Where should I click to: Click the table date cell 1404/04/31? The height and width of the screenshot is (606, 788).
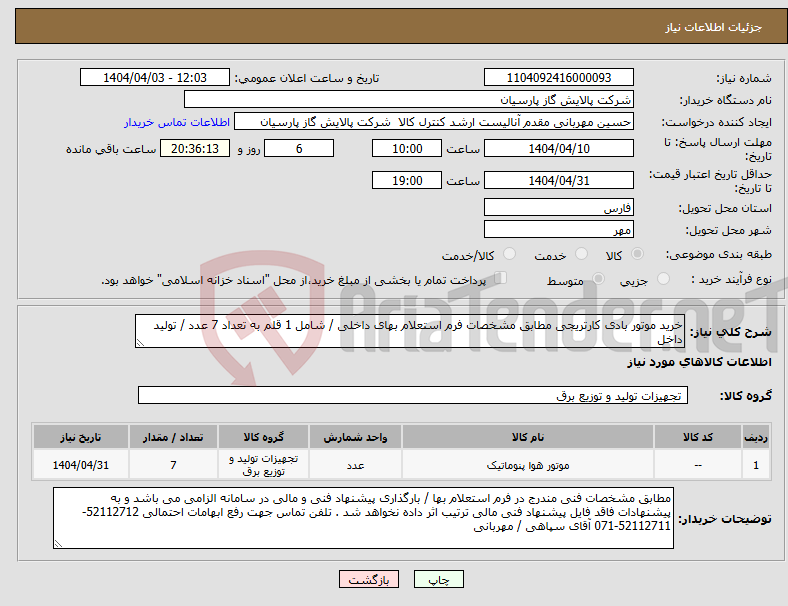(80, 465)
